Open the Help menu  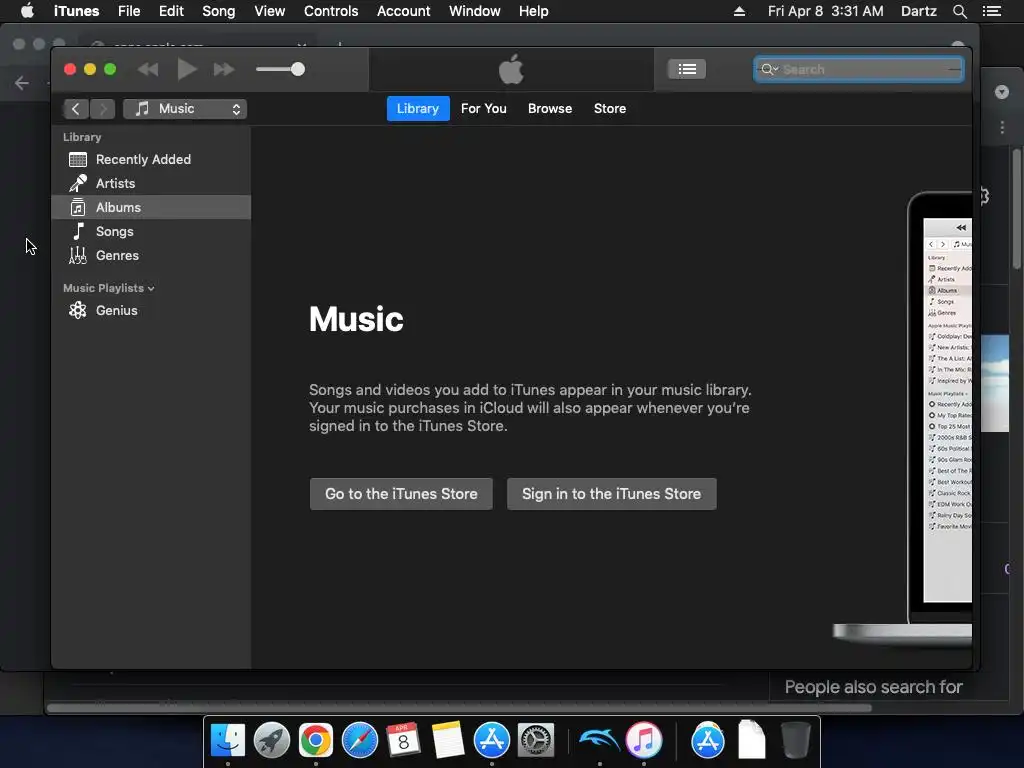pos(534,11)
